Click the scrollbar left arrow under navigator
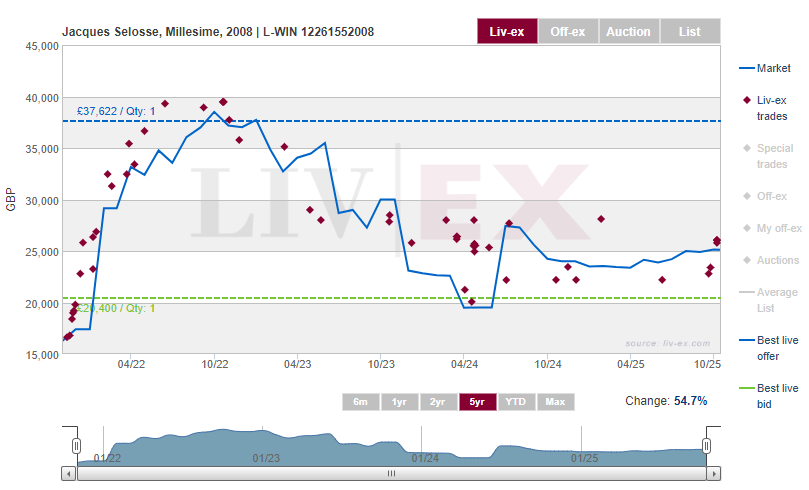809x490 pixels. click(x=69, y=474)
